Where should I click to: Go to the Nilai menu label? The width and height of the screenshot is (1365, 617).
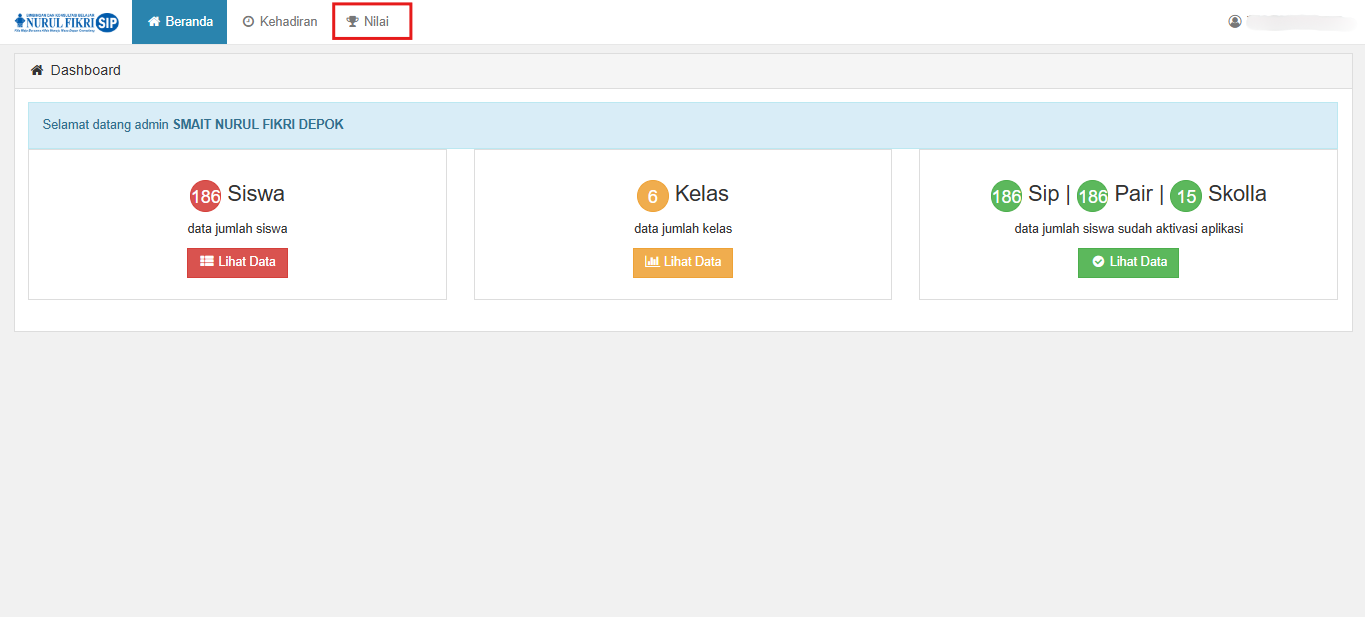pyautogui.click(x=376, y=22)
